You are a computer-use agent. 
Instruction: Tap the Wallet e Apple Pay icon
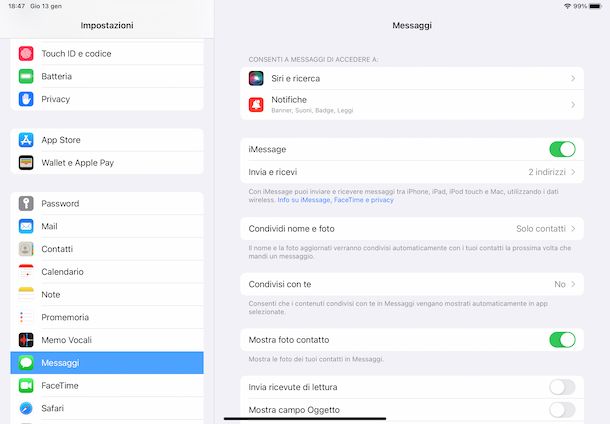26,163
